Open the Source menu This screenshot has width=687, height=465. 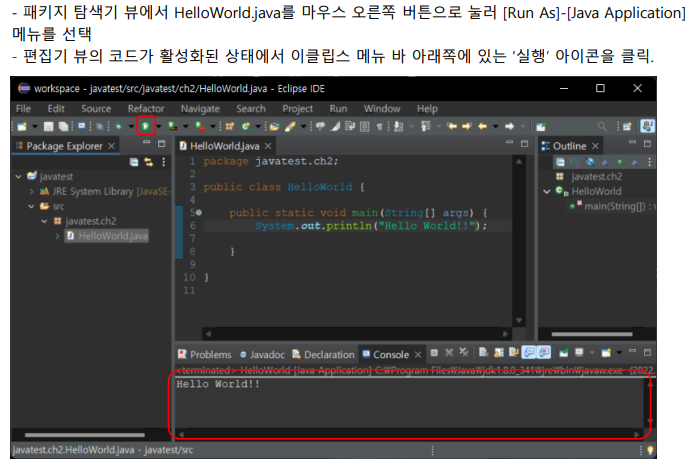[96, 108]
